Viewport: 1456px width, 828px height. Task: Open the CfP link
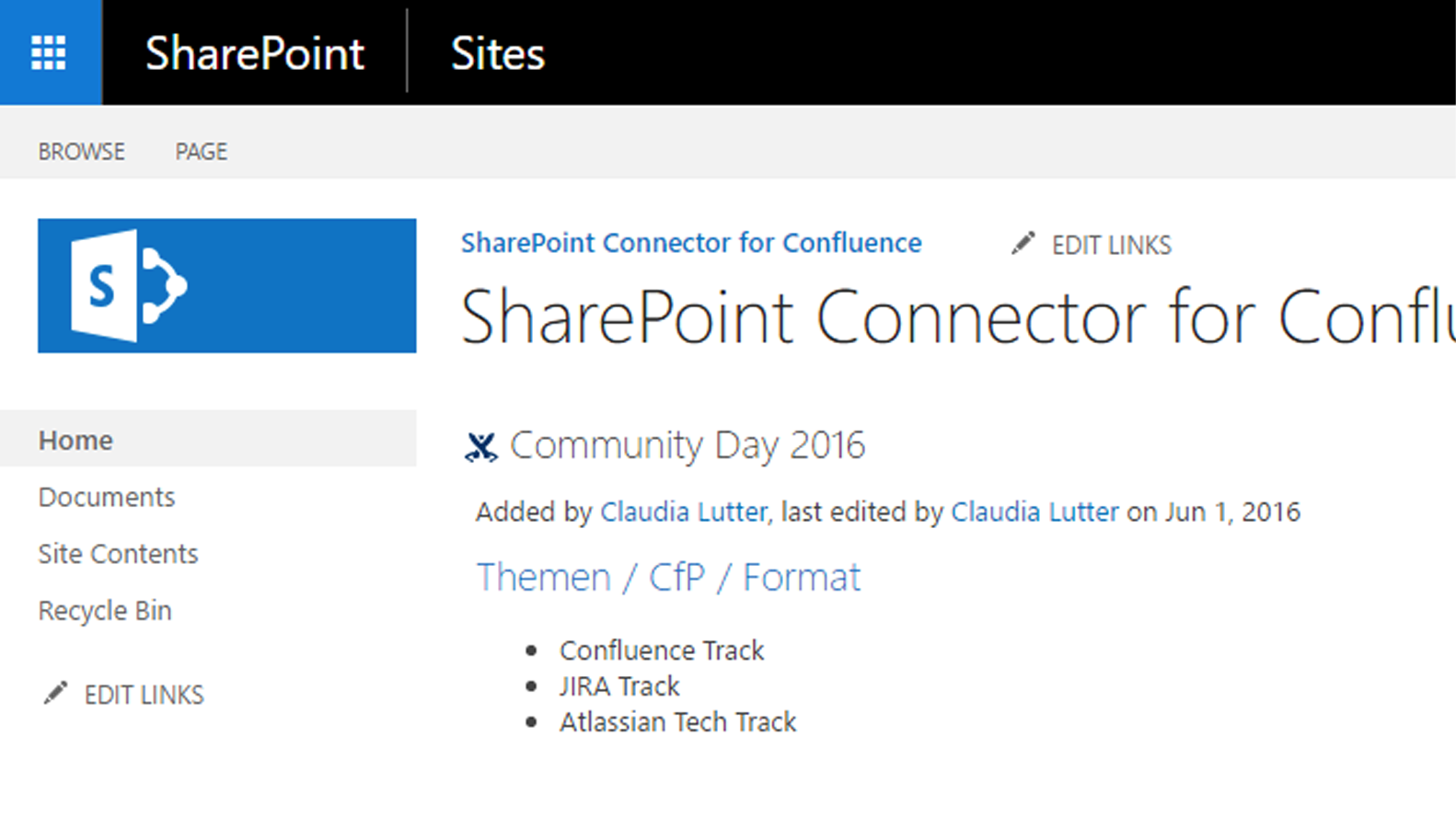pos(676,577)
